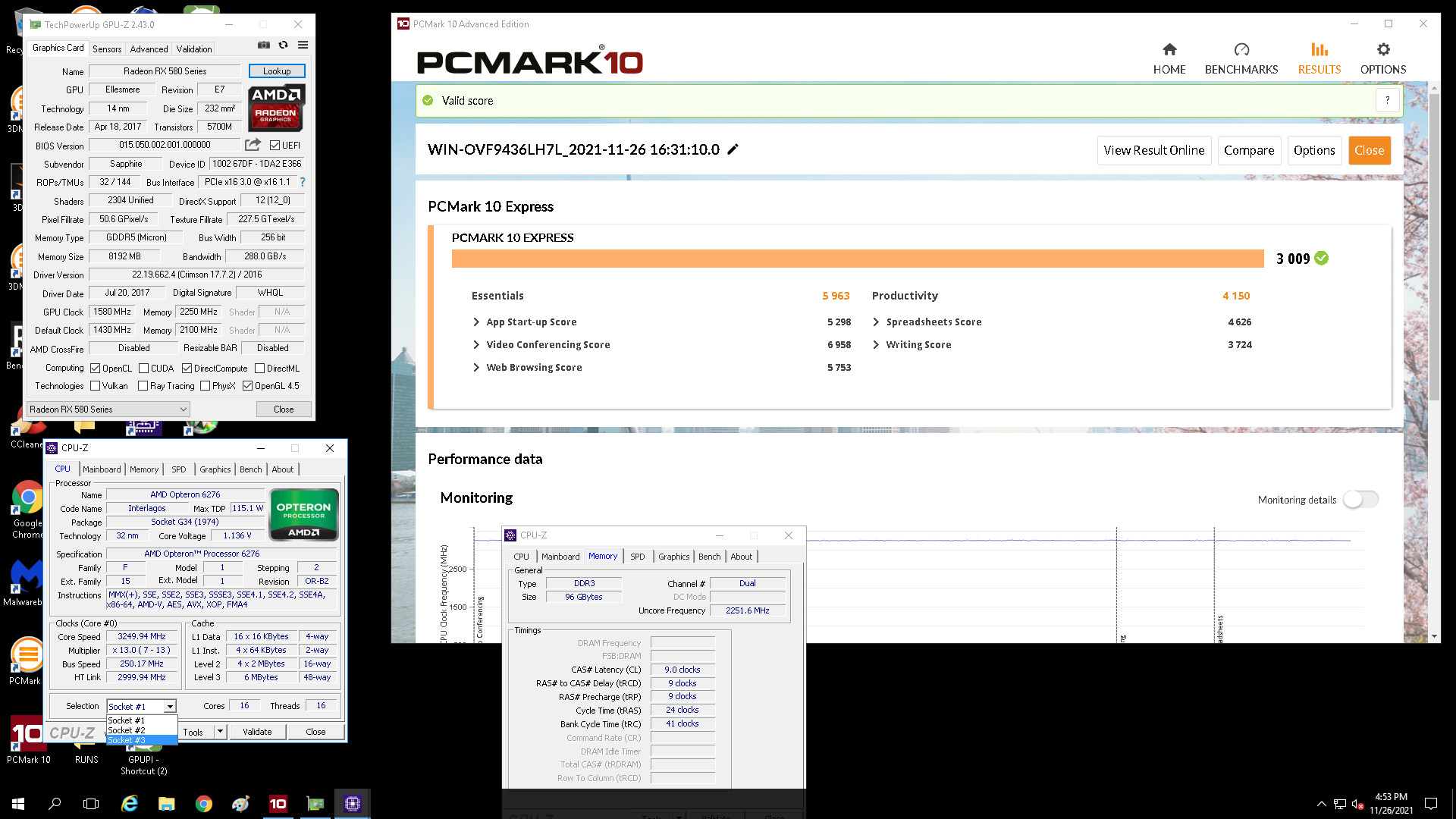Image resolution: width=1456 pixels, height=819 pixels.
Task: Open SPD tab in left CPU-Z
Action: coord(179,469)
